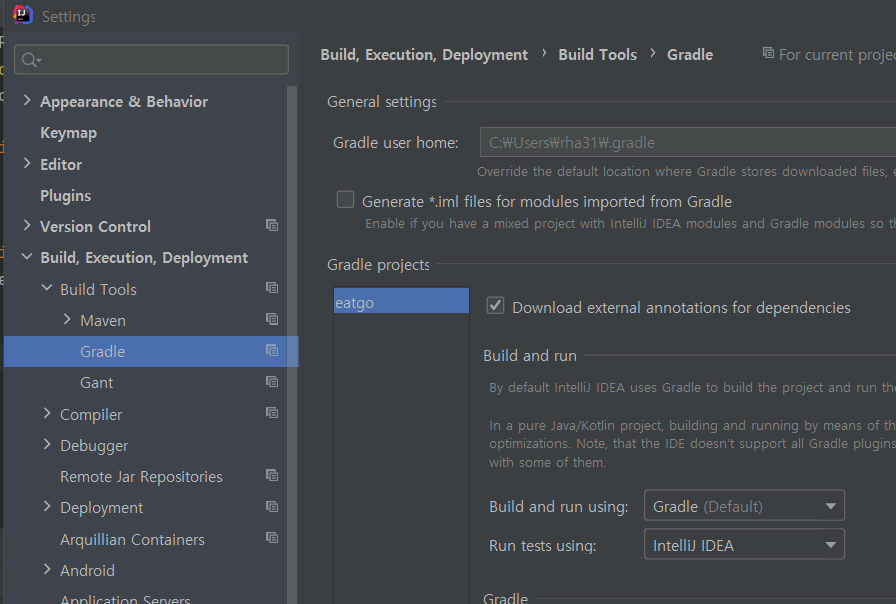Click the per-project icon next to Build Tools
The width and height of the screenshot is (896, 604).
tap(272, 288)
